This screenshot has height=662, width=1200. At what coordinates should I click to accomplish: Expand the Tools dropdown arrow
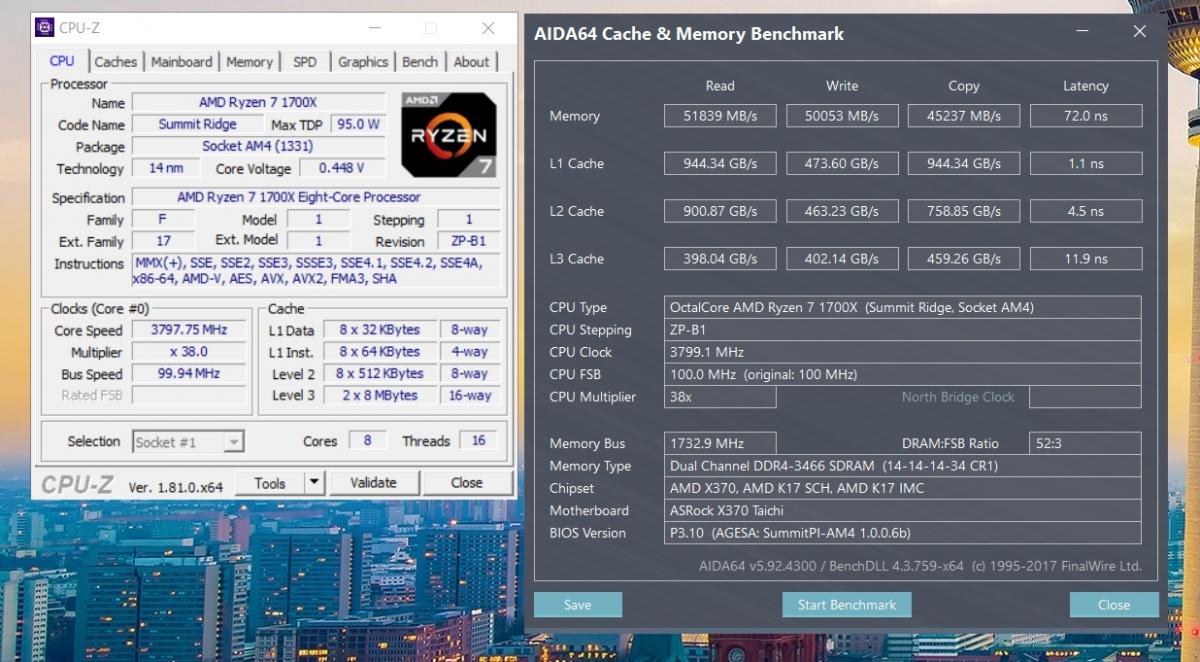[x=314, y=482]
